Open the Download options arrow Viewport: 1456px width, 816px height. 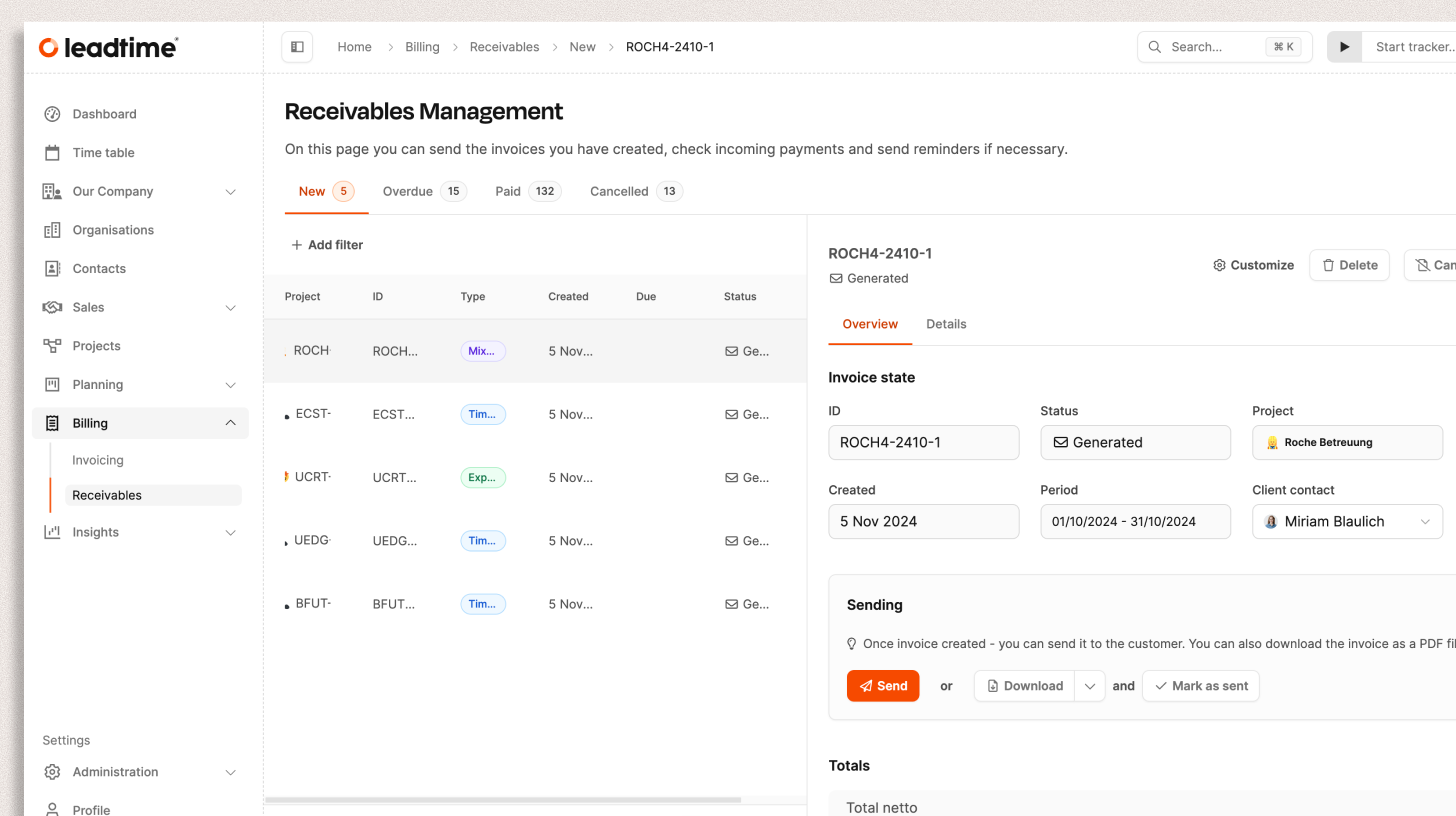coord(1090,686)
